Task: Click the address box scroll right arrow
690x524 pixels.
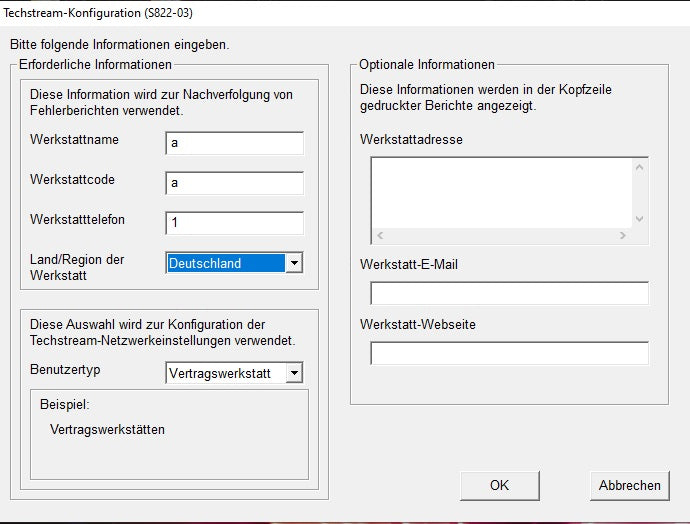Action: pyautogui.click(x=622, y=235)
